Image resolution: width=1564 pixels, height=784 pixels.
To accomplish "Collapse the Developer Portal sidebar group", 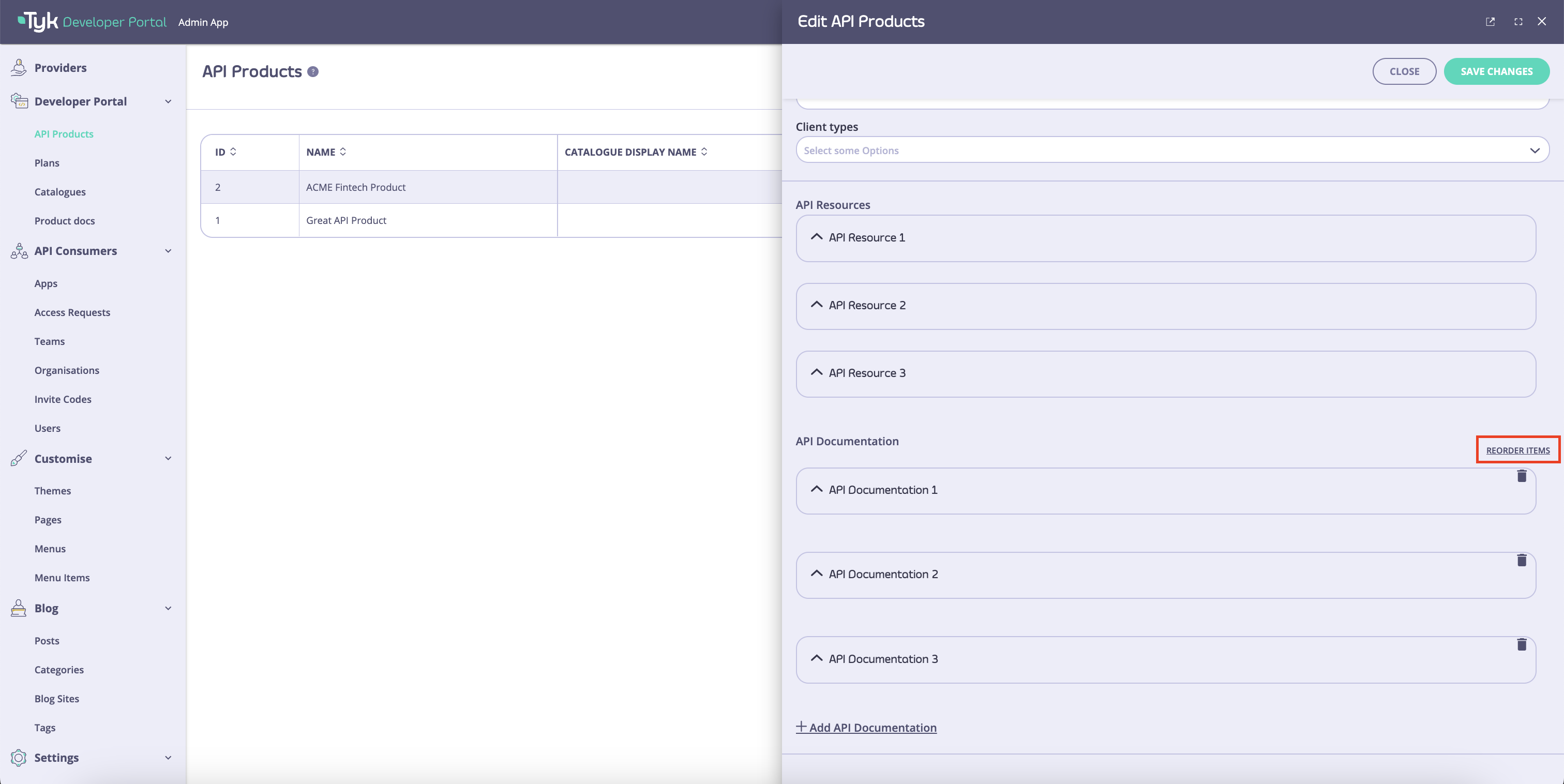I will 168,101.
